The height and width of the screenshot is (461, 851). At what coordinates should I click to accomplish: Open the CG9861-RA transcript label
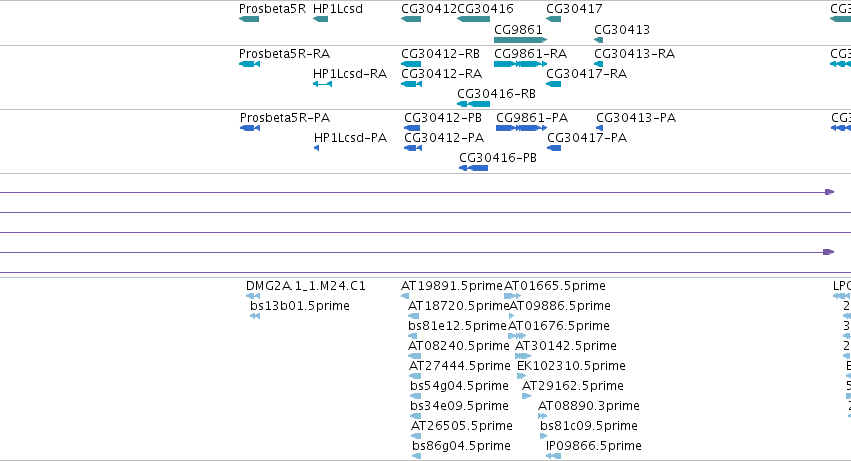pyautogui.click(x=531, y=54)
